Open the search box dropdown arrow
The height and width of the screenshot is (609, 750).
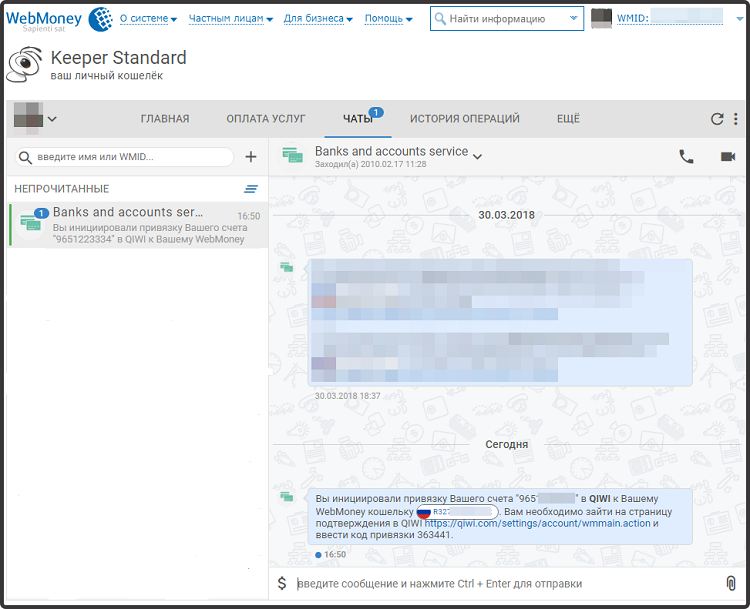(574, 18)
